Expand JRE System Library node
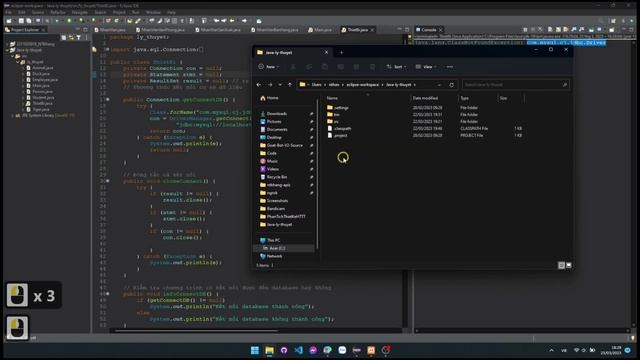Screen dimensions: 640x360 [13, 116]
